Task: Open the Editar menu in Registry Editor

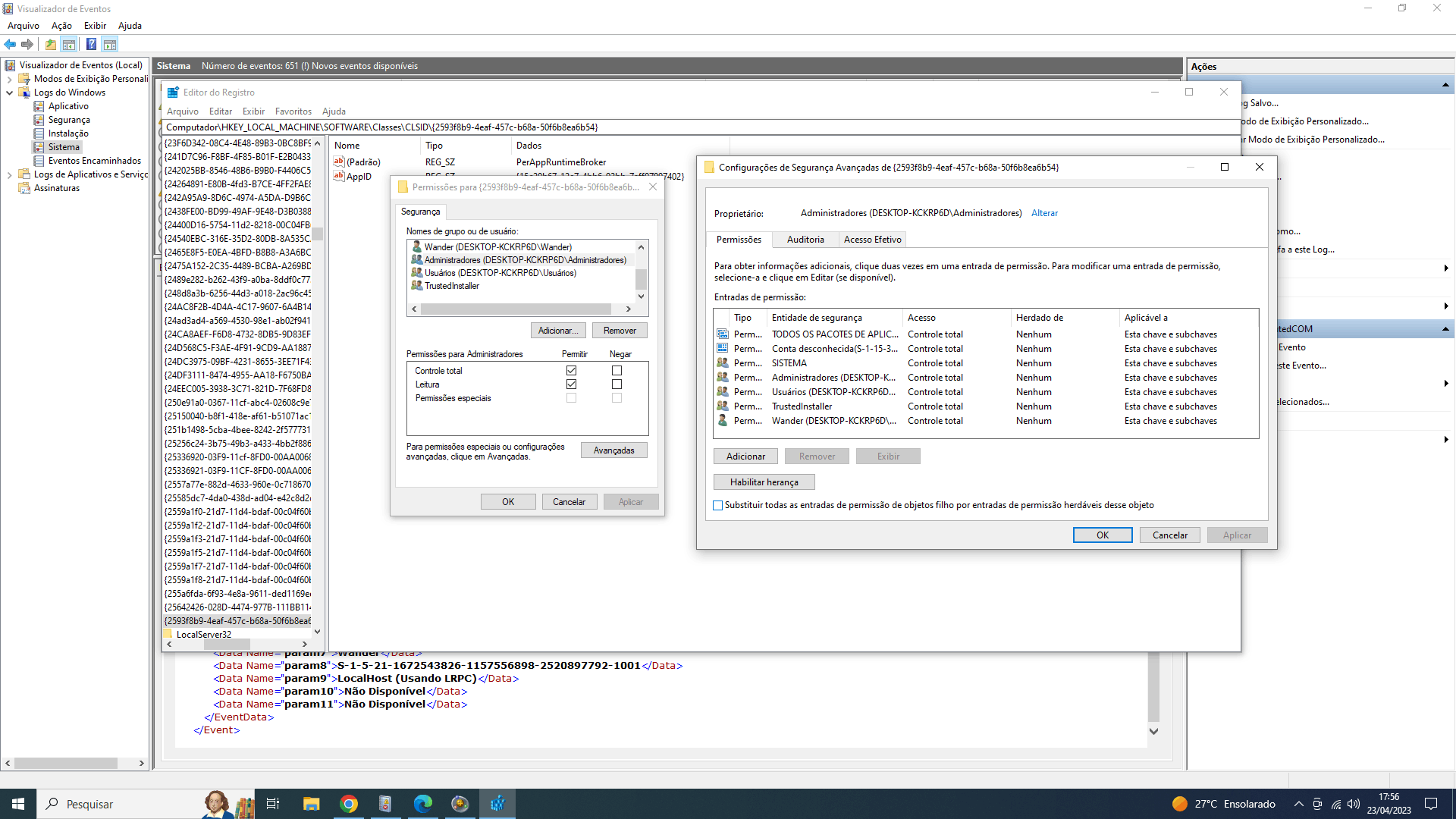Action: [x=221, y=111]
